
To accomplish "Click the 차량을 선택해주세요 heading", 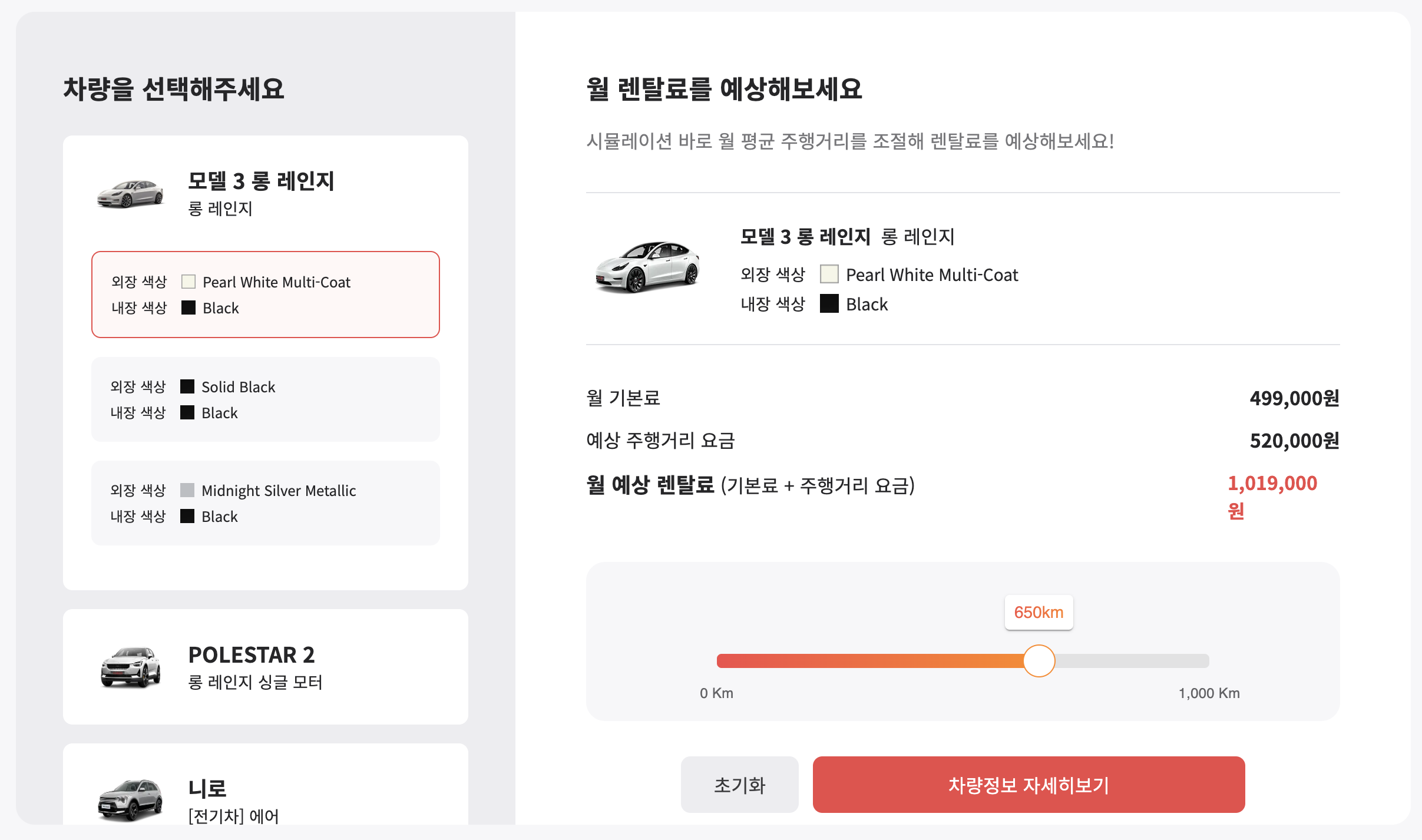I will click(174, 90).
